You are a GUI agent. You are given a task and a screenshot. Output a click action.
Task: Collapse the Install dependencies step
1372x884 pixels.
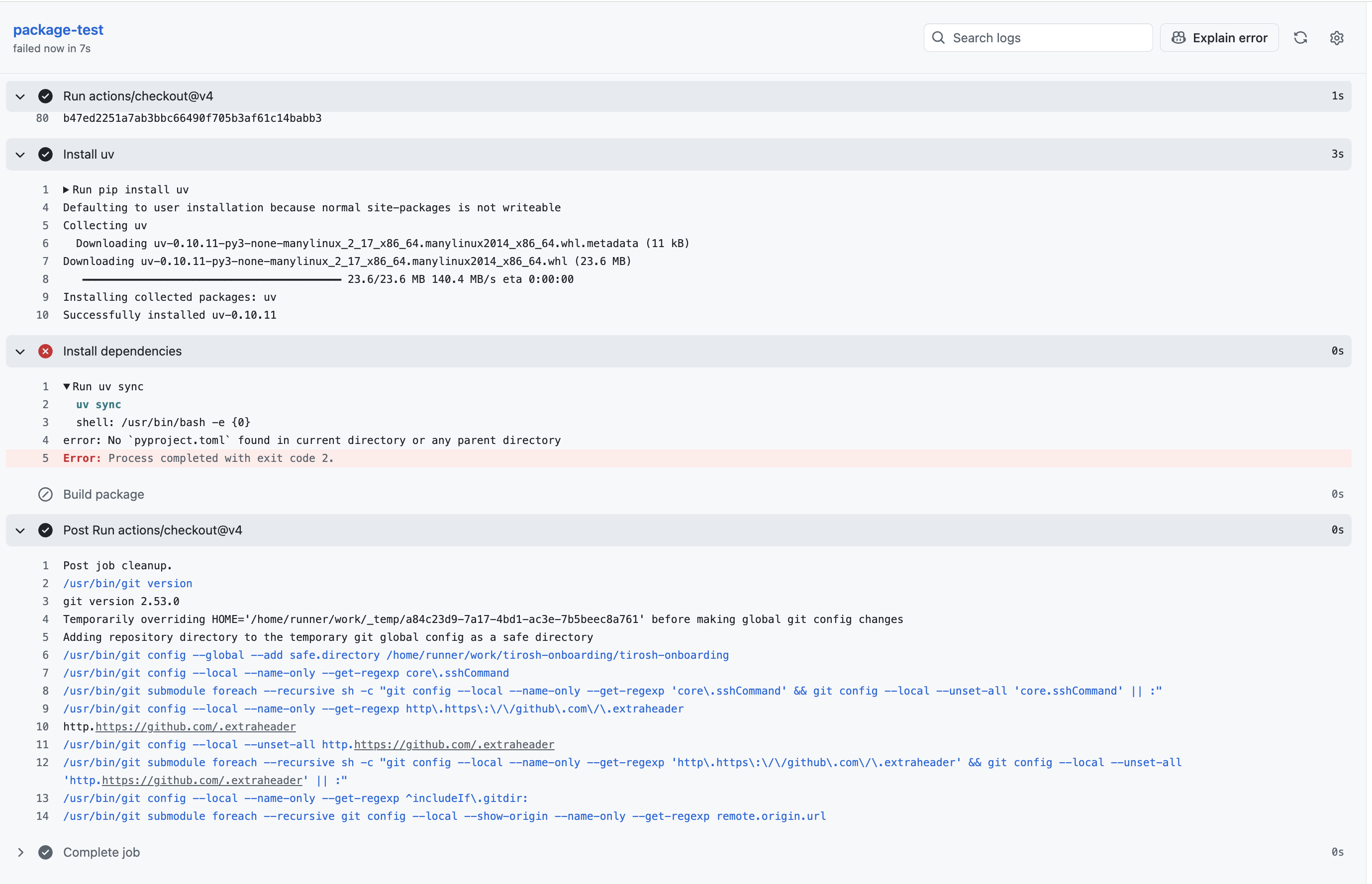[x=20, y=352]
